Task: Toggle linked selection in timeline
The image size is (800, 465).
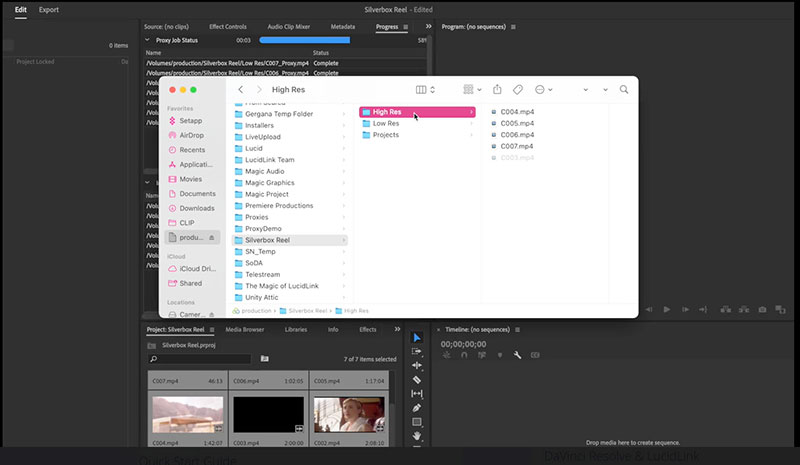Action: click(482, 355)
